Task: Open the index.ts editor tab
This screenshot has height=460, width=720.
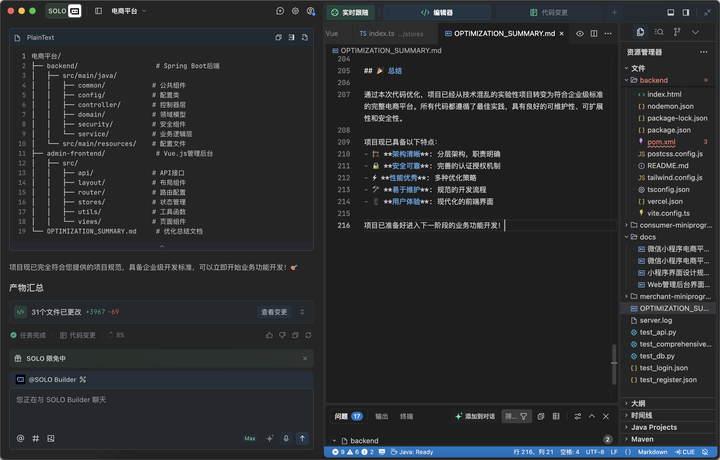Action: click(391, 33)
